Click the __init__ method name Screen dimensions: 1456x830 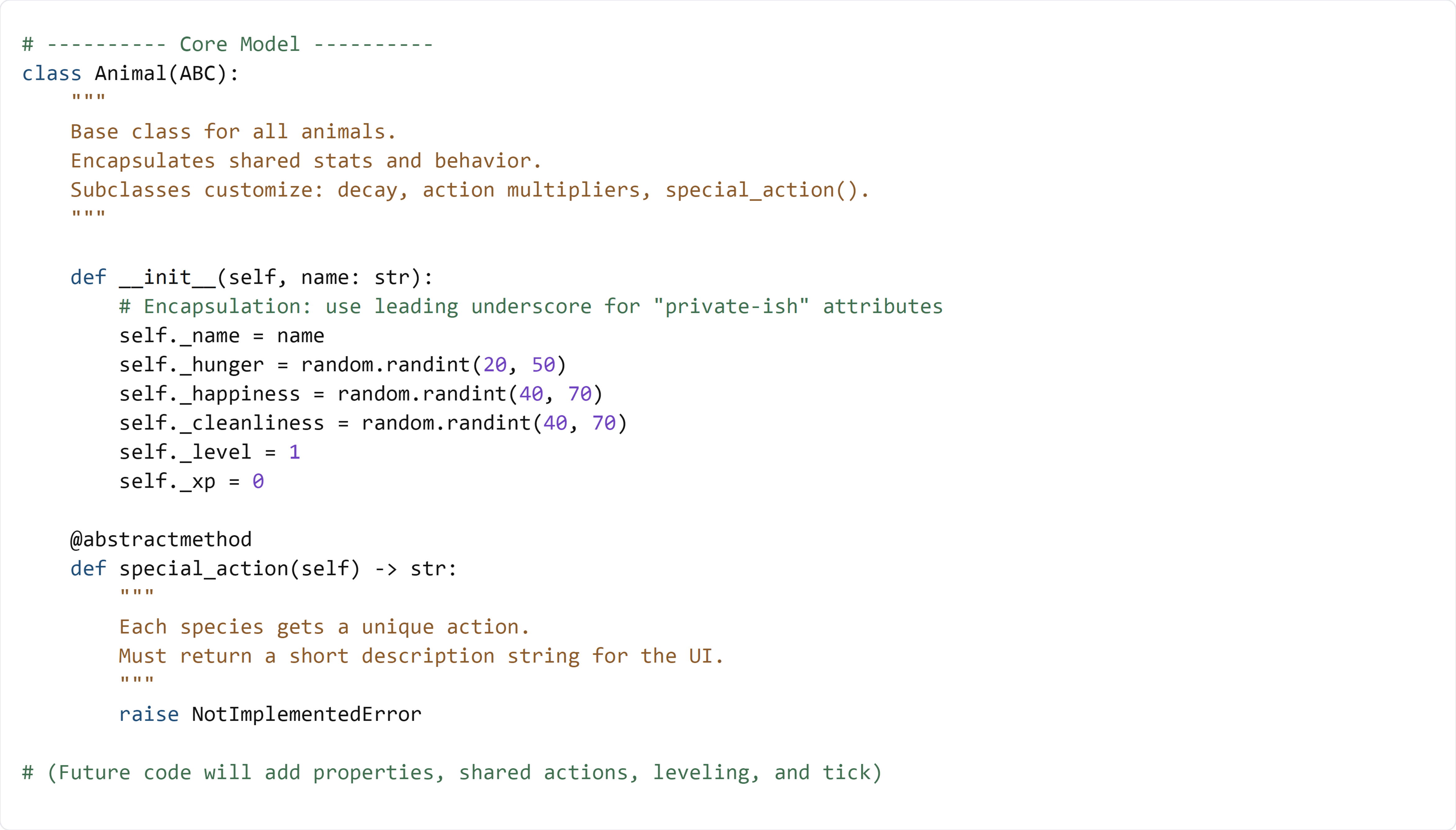pyautogui.click(x=167, y=277)
